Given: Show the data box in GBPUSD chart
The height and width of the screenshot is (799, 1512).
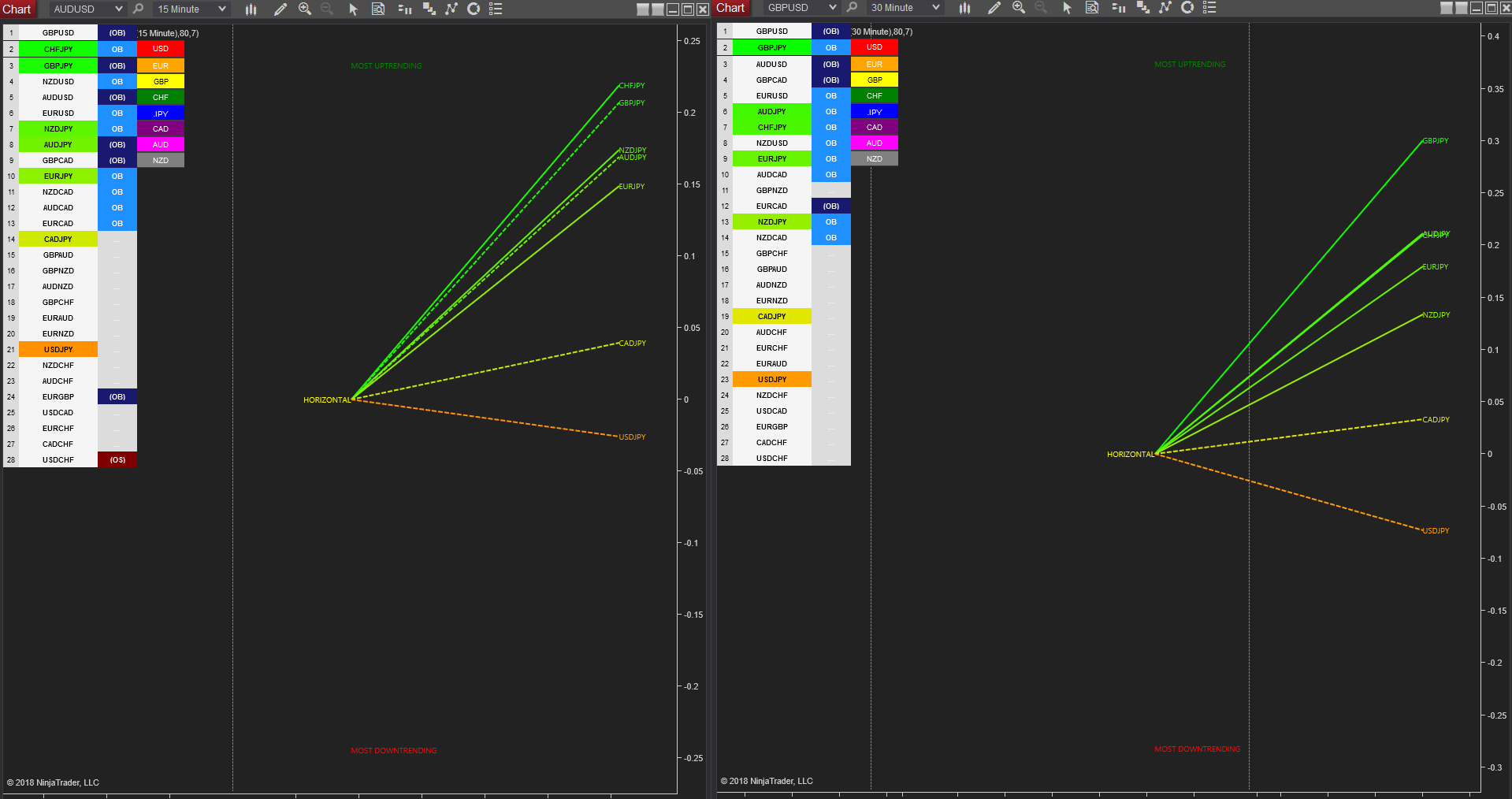Looking at the screenshot, I should [1092, 7].
